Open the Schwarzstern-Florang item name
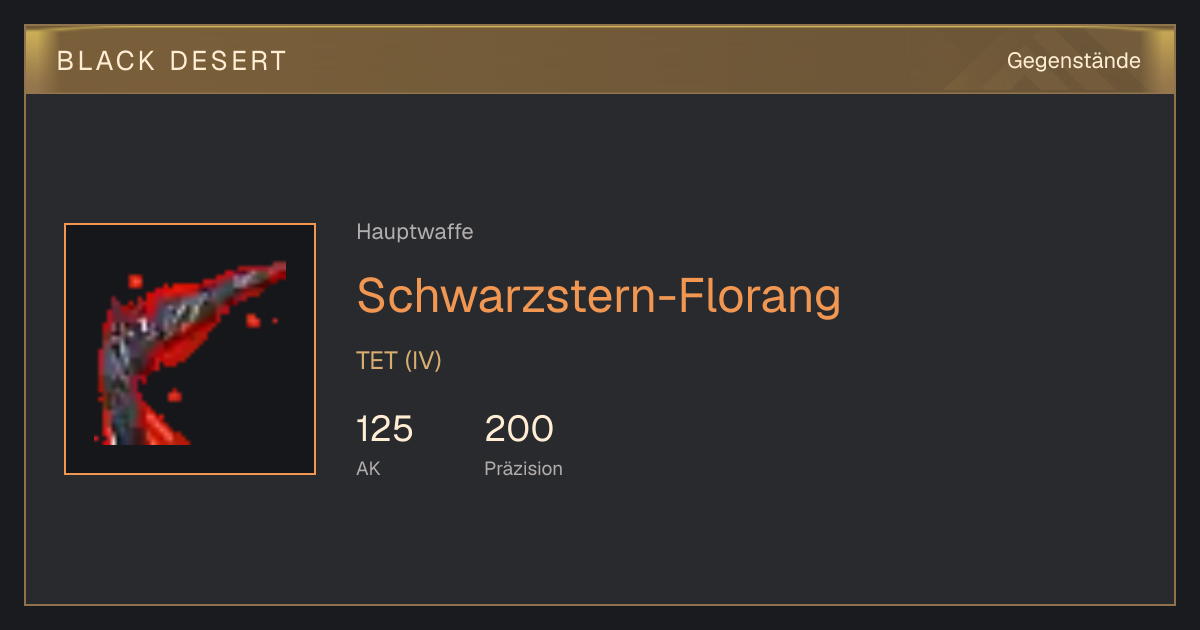 point(599,295)
